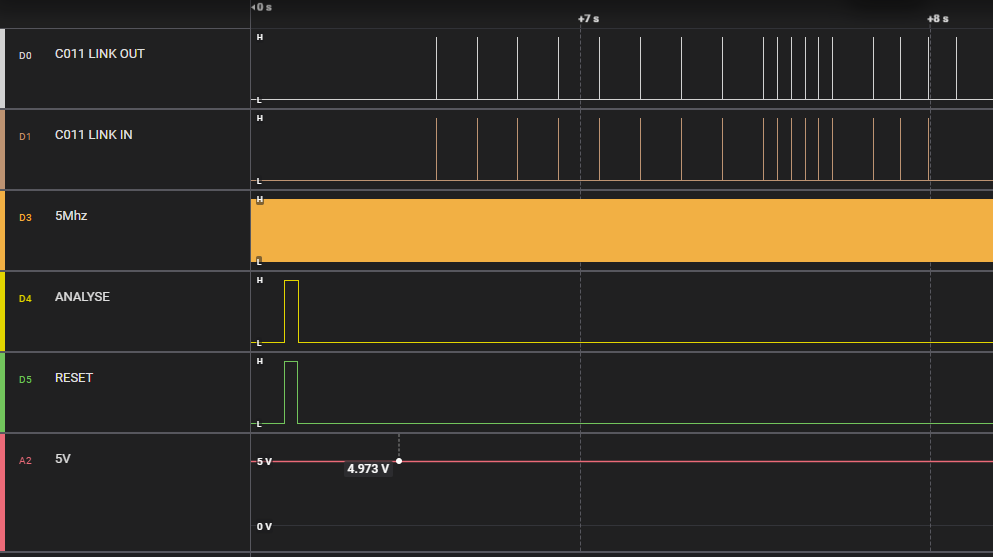Select the C011 LINK IN channel label
The image size is (993, 557).
click(93, 135)
